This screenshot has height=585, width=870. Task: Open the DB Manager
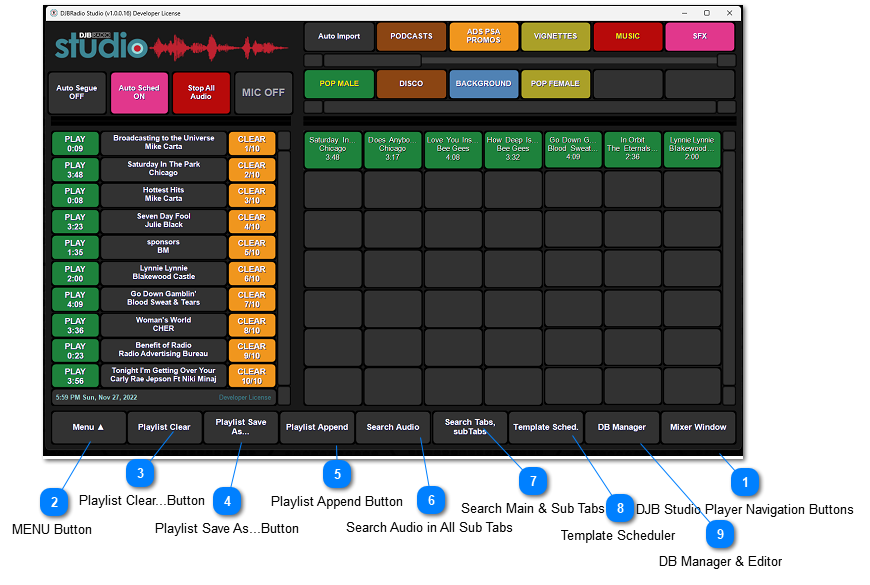(x=621, y=427)
